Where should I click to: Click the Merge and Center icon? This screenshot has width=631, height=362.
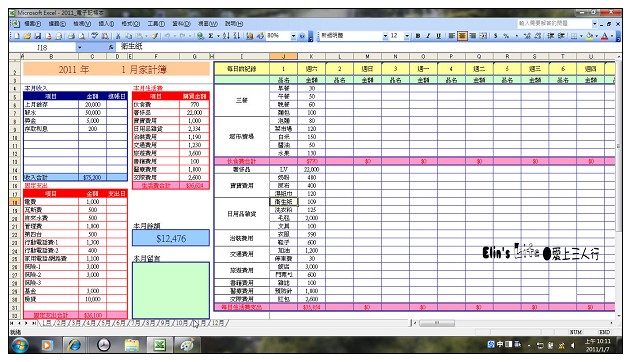coord(483,36)
